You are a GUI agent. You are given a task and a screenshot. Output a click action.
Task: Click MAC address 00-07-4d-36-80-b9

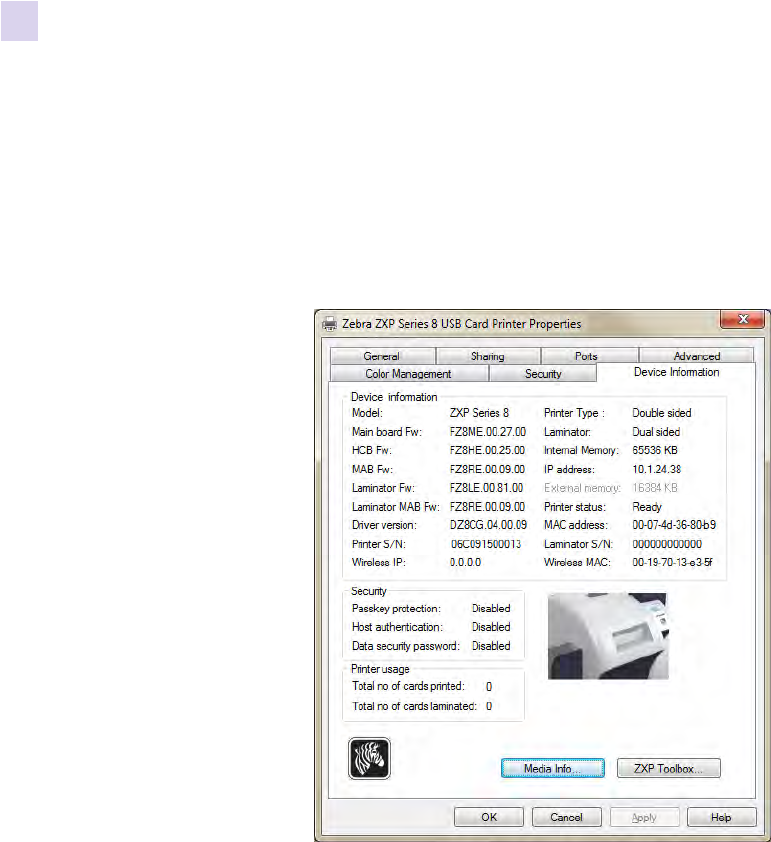point(674,525)
